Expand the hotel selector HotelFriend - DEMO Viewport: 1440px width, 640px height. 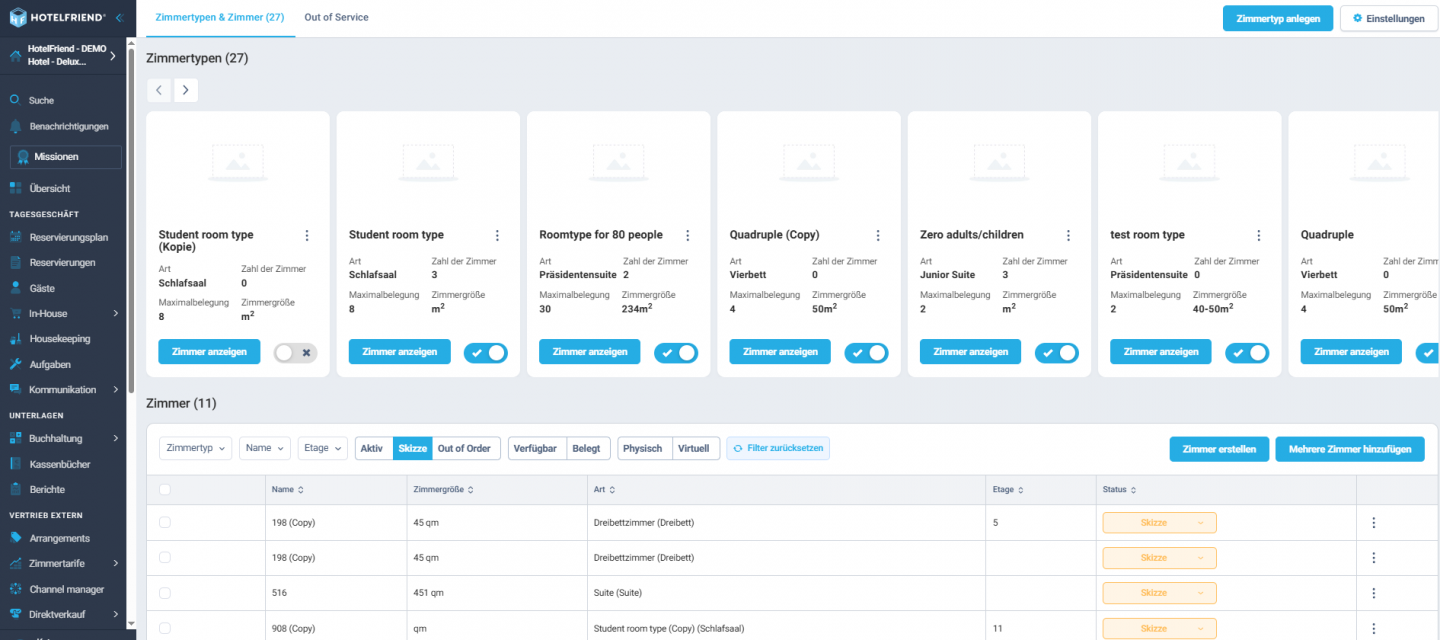point(113,56)
